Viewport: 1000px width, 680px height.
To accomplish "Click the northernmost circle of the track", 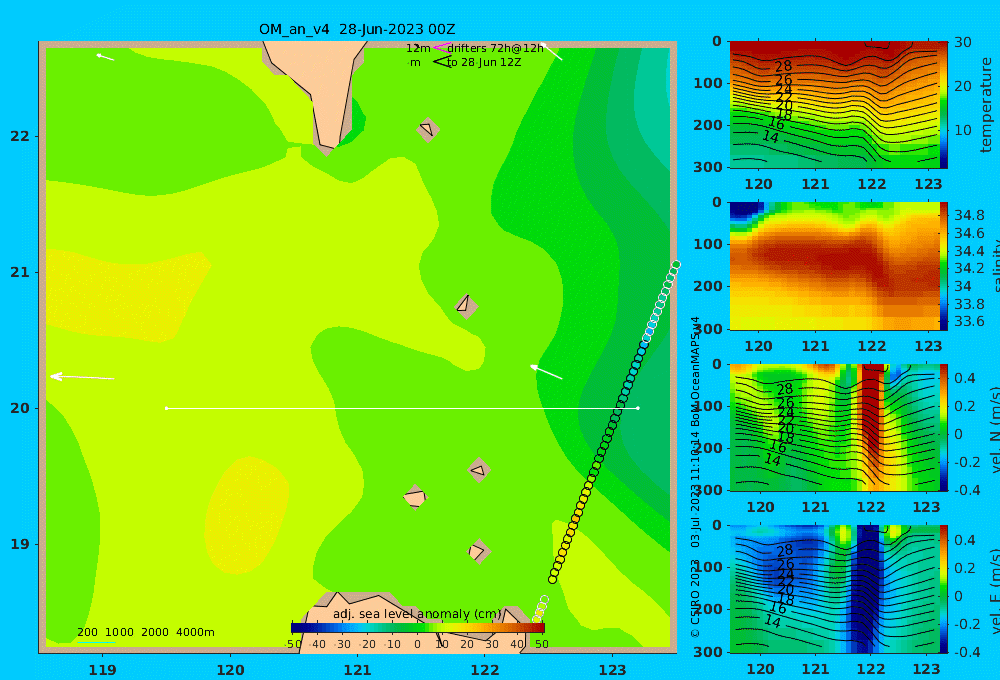I will (x=676, y=265).
